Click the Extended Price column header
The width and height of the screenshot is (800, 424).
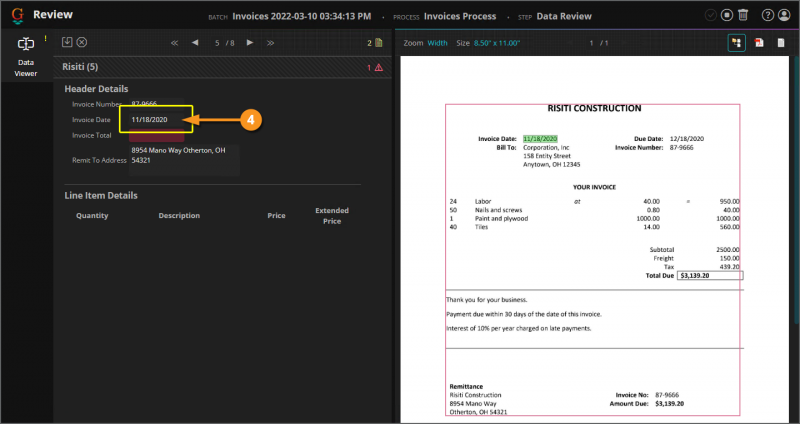tap(332, 216)
